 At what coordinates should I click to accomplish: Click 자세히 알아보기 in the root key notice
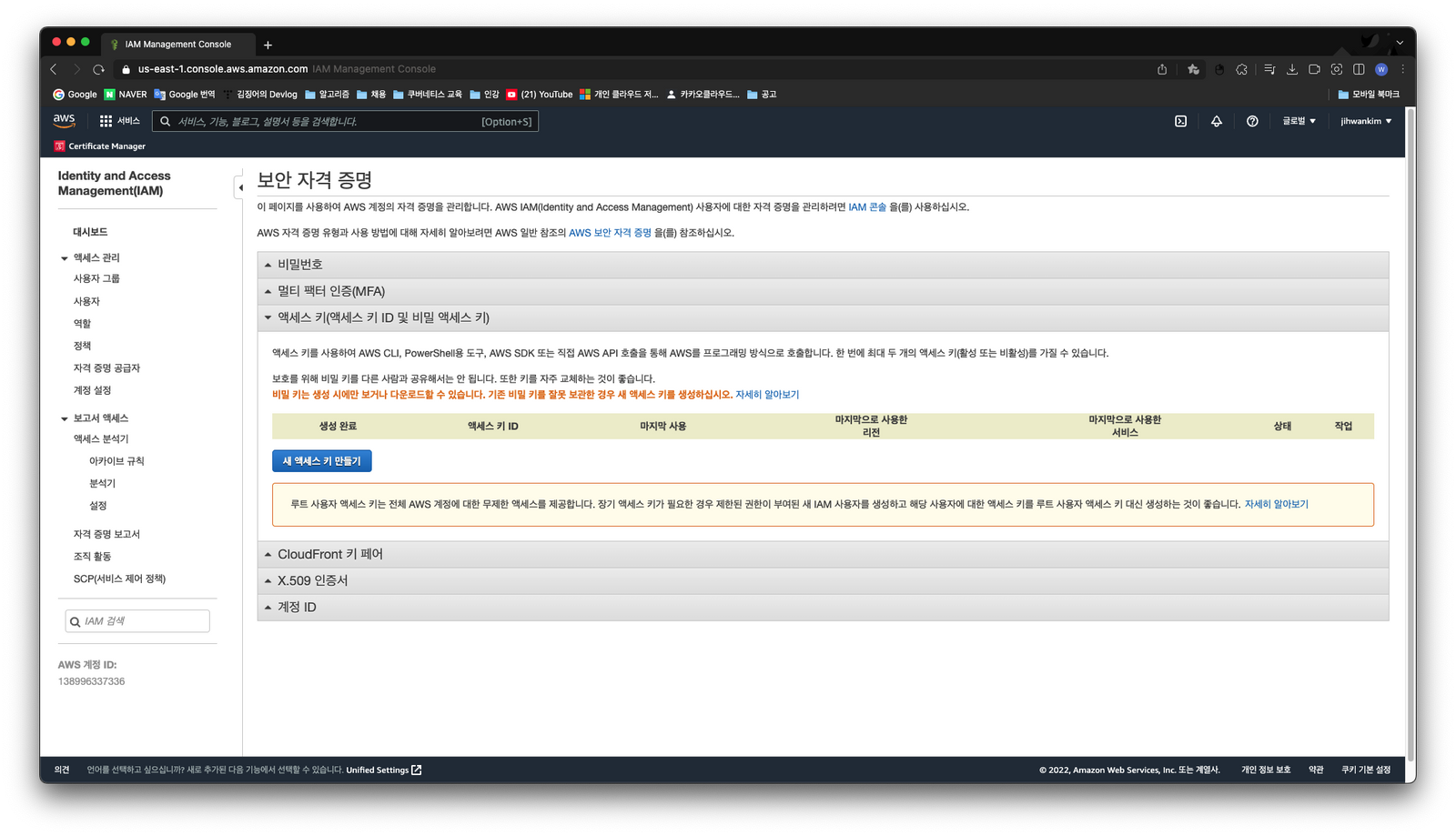pos(1276,504)
